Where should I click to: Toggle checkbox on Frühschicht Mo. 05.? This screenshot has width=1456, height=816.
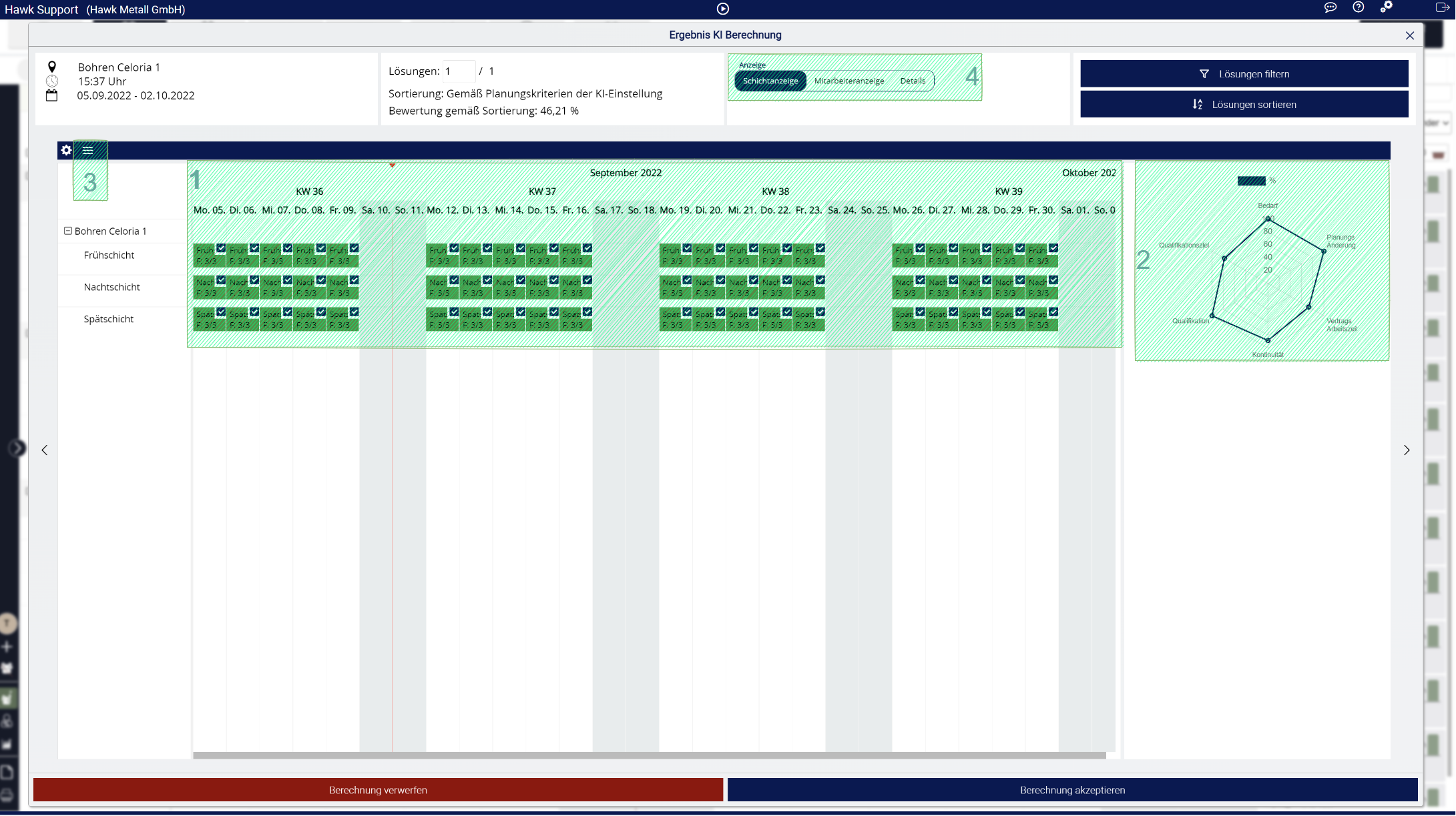(221, 248)
